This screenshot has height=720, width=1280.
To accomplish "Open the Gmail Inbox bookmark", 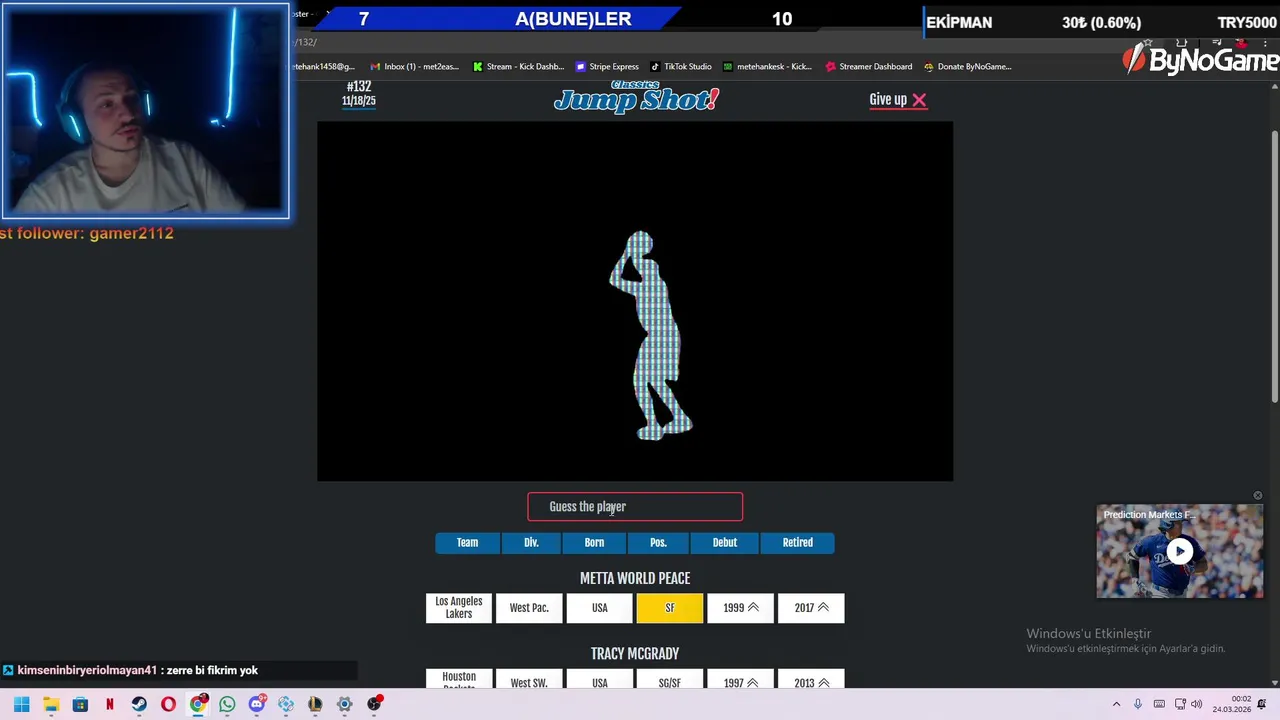I will 415,67.
